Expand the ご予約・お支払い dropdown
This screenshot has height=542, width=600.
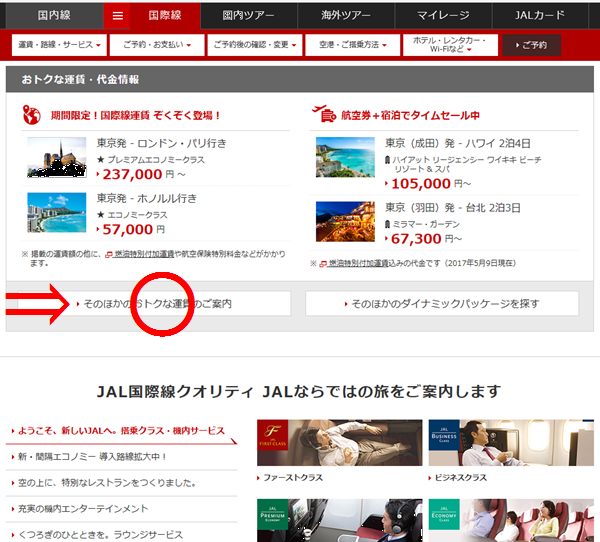coord(157,45)
